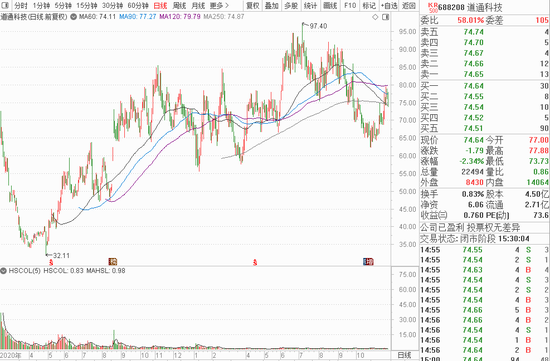Click the diamond icon above chart
This screenshot has width=550, height=361.
click(x=375, y=17)
